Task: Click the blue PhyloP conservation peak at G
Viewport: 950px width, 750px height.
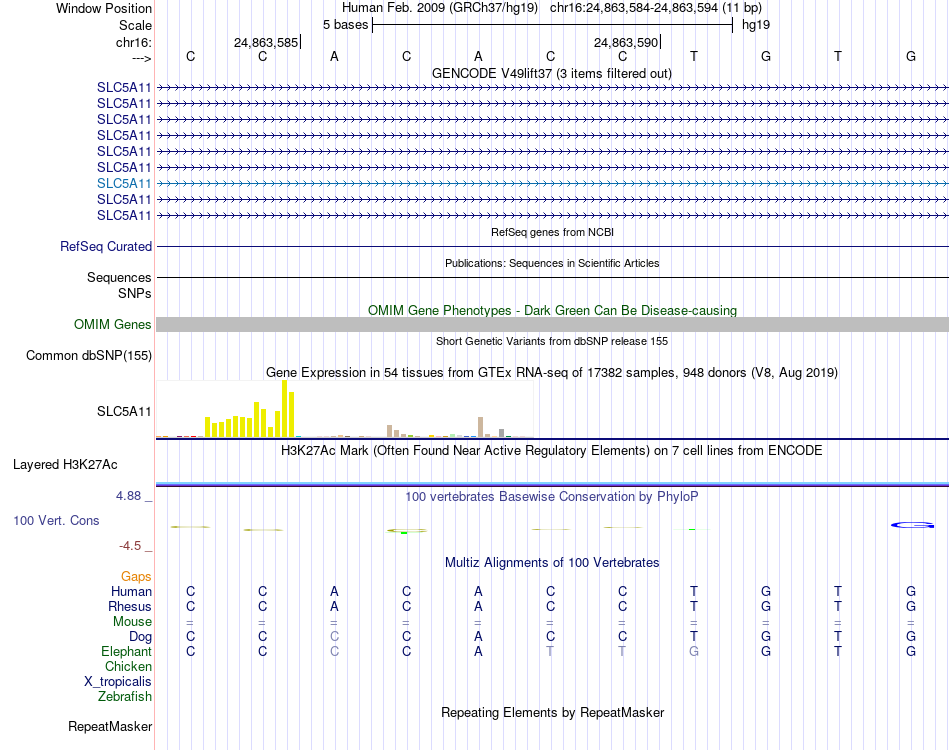Action: tap(912, 525)
